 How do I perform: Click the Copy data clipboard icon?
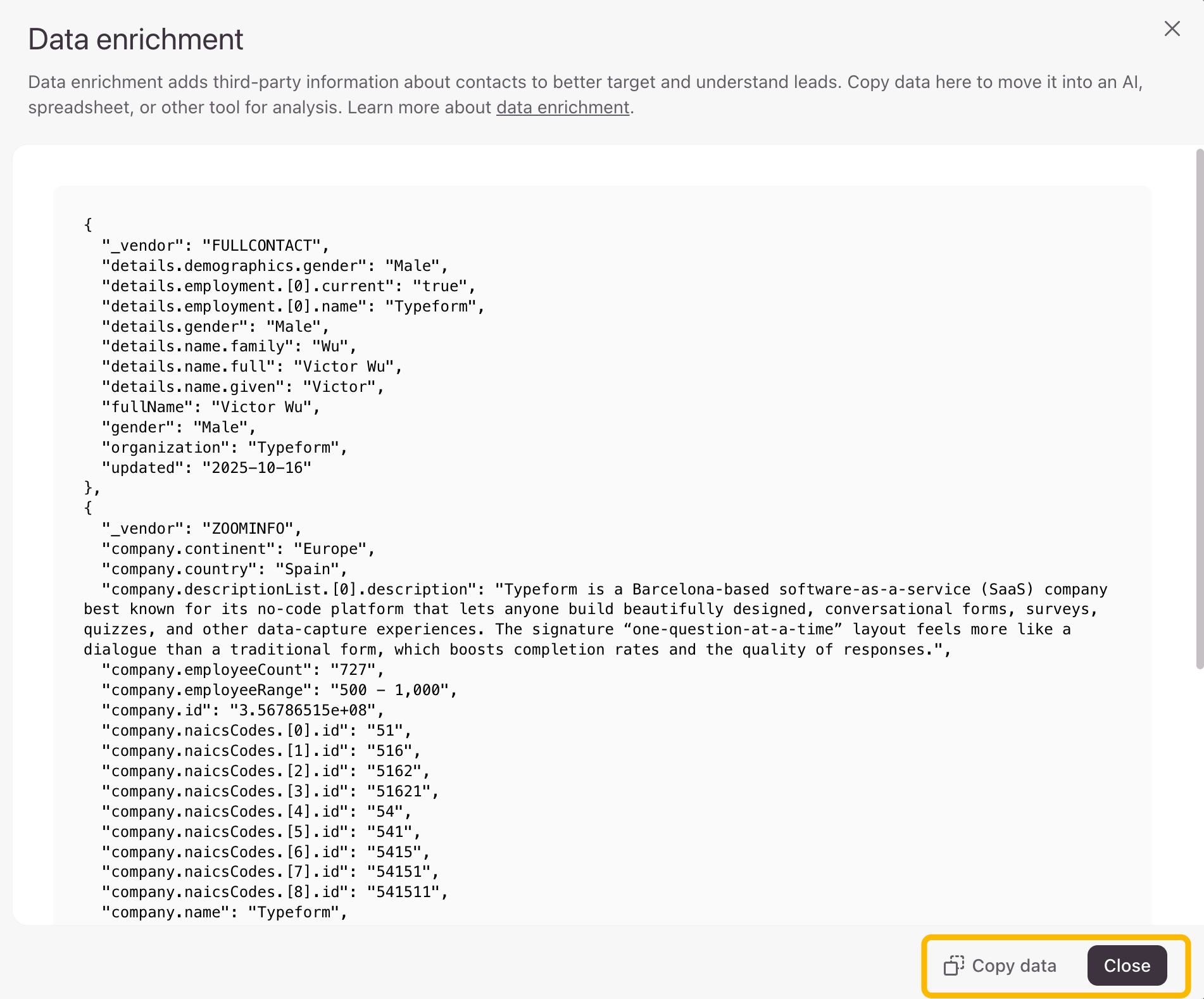tap(953, 965)
